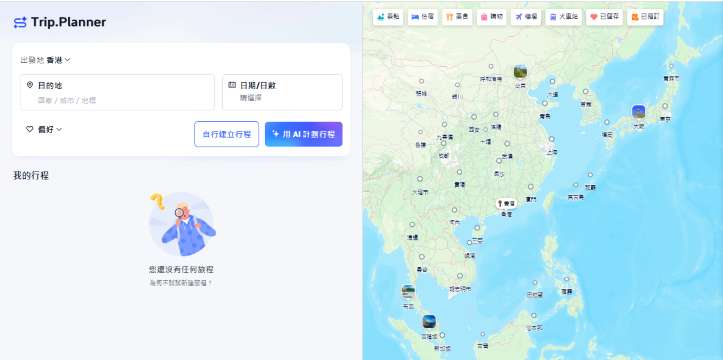Click the 自行建立行程 button
723x360 pixels.
pos(226,134)
